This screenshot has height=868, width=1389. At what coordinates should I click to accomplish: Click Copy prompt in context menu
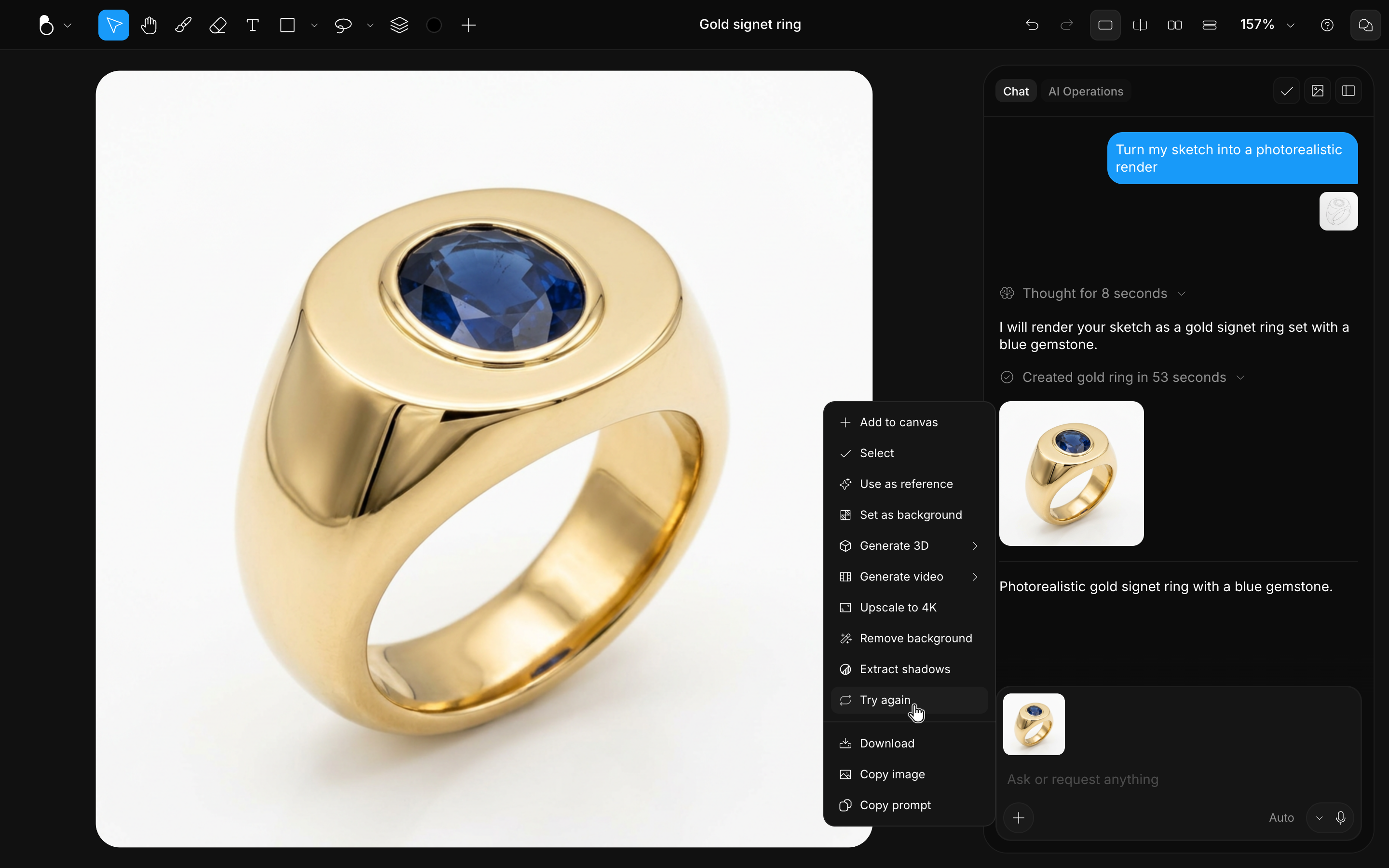click(x=909, y=805)
